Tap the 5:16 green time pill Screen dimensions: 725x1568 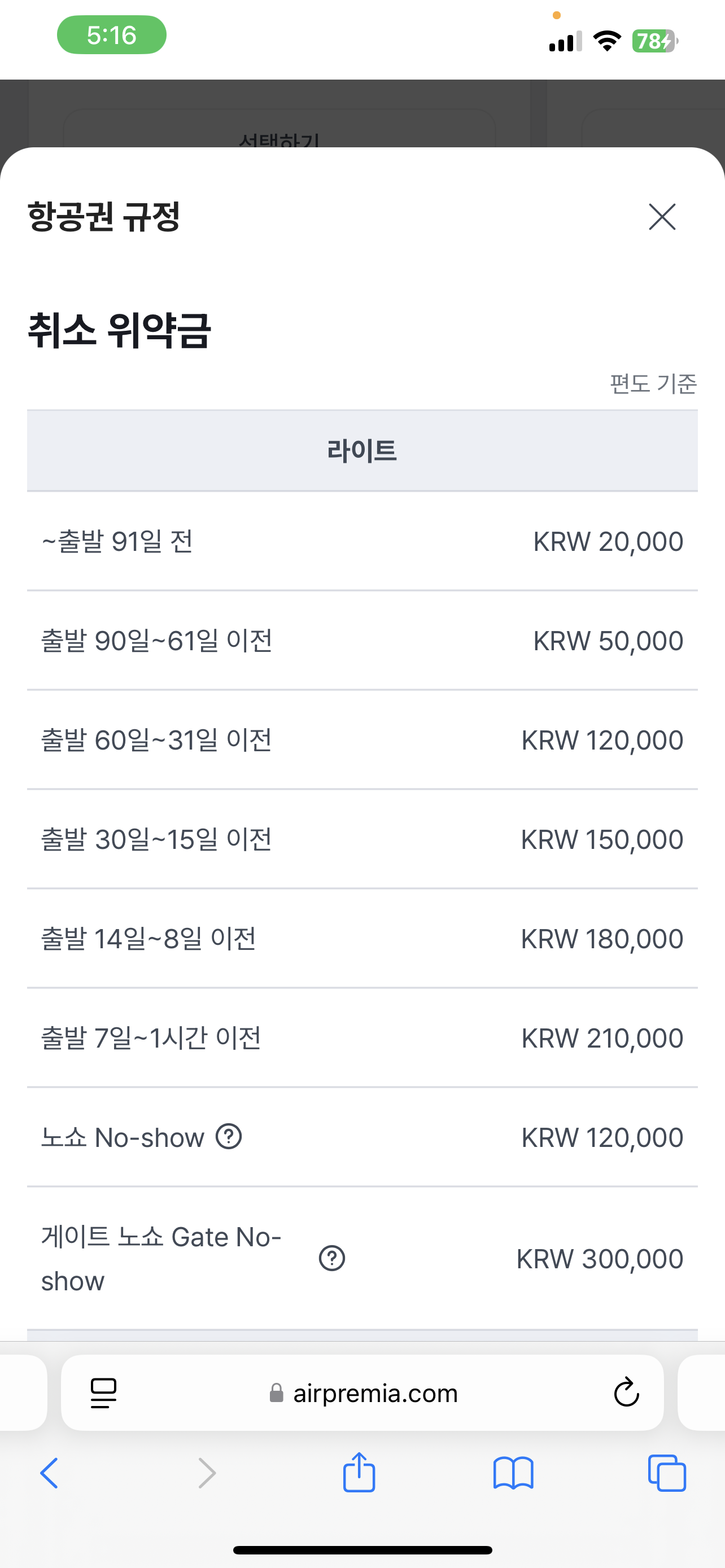coord(111,34)
